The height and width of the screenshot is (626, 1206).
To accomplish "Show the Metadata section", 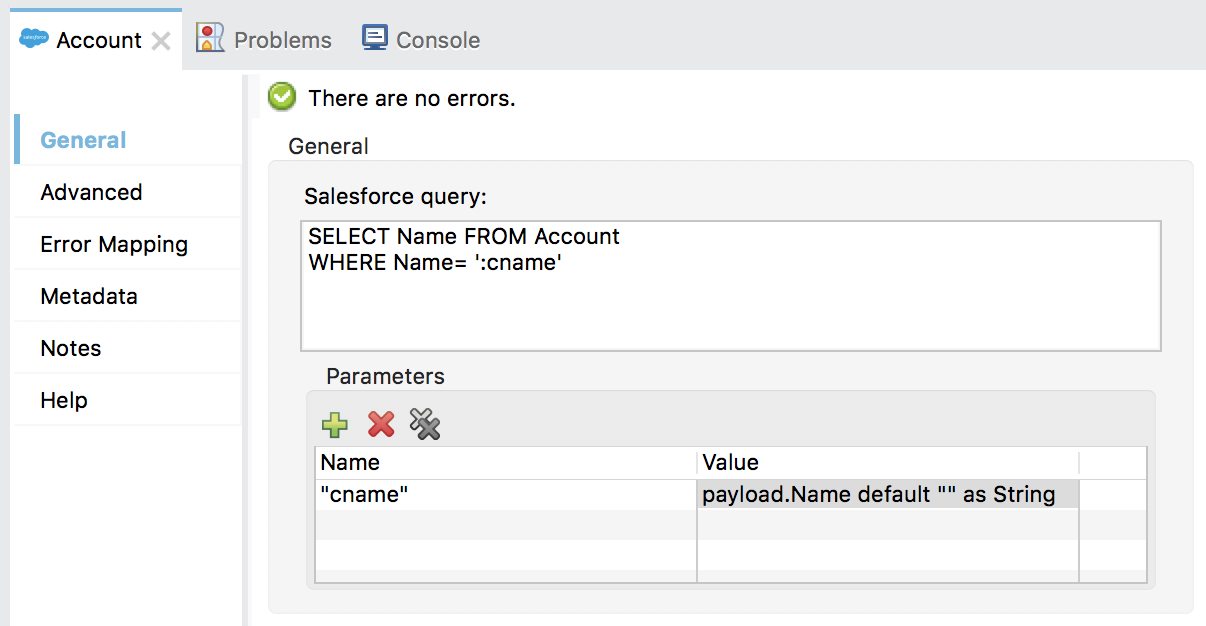I will [x=89, y=296].
